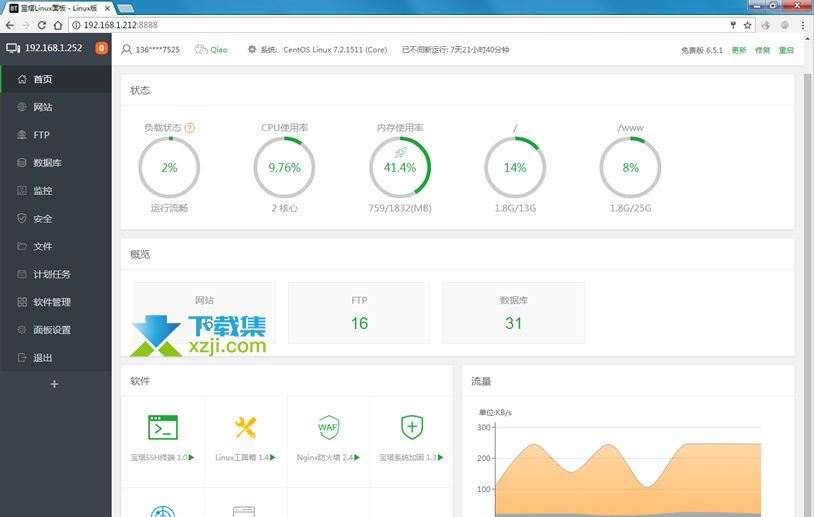Open the Nginx防火墙 WAF shield icon
814x517 pixels.
coord(328,427)
